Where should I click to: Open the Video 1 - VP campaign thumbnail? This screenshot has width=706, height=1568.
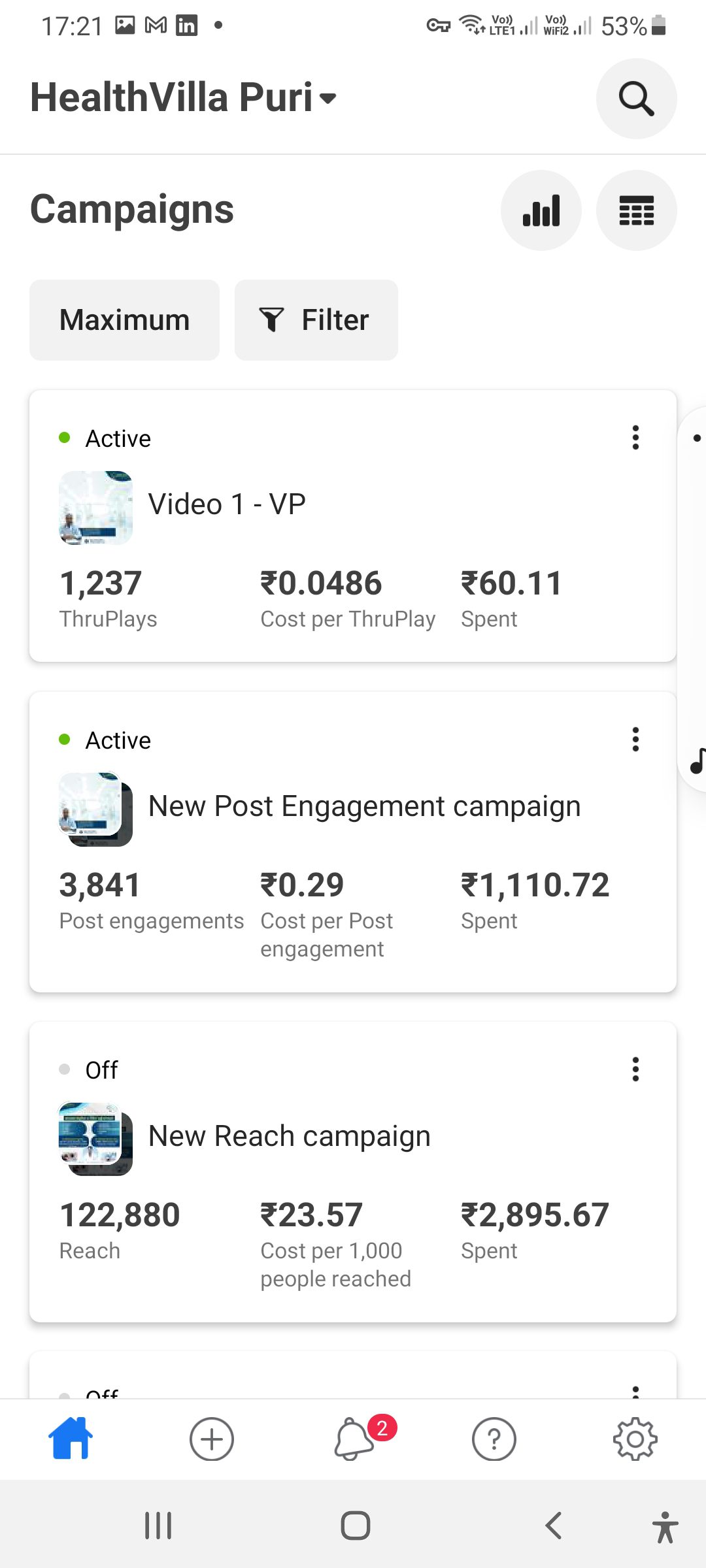[95, 508]
